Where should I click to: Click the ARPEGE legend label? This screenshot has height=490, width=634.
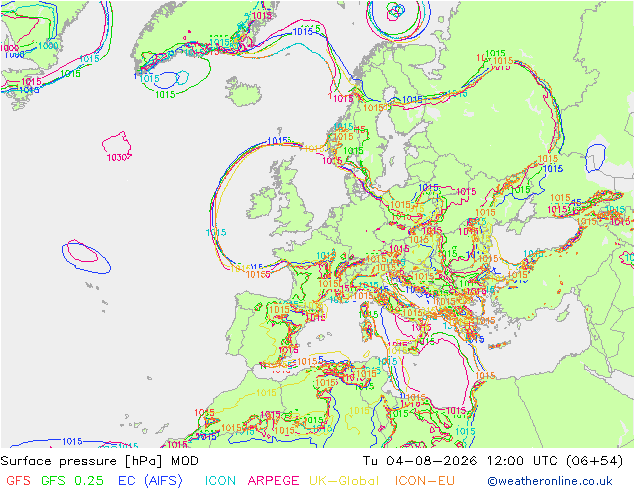click(x=273, y=481)
